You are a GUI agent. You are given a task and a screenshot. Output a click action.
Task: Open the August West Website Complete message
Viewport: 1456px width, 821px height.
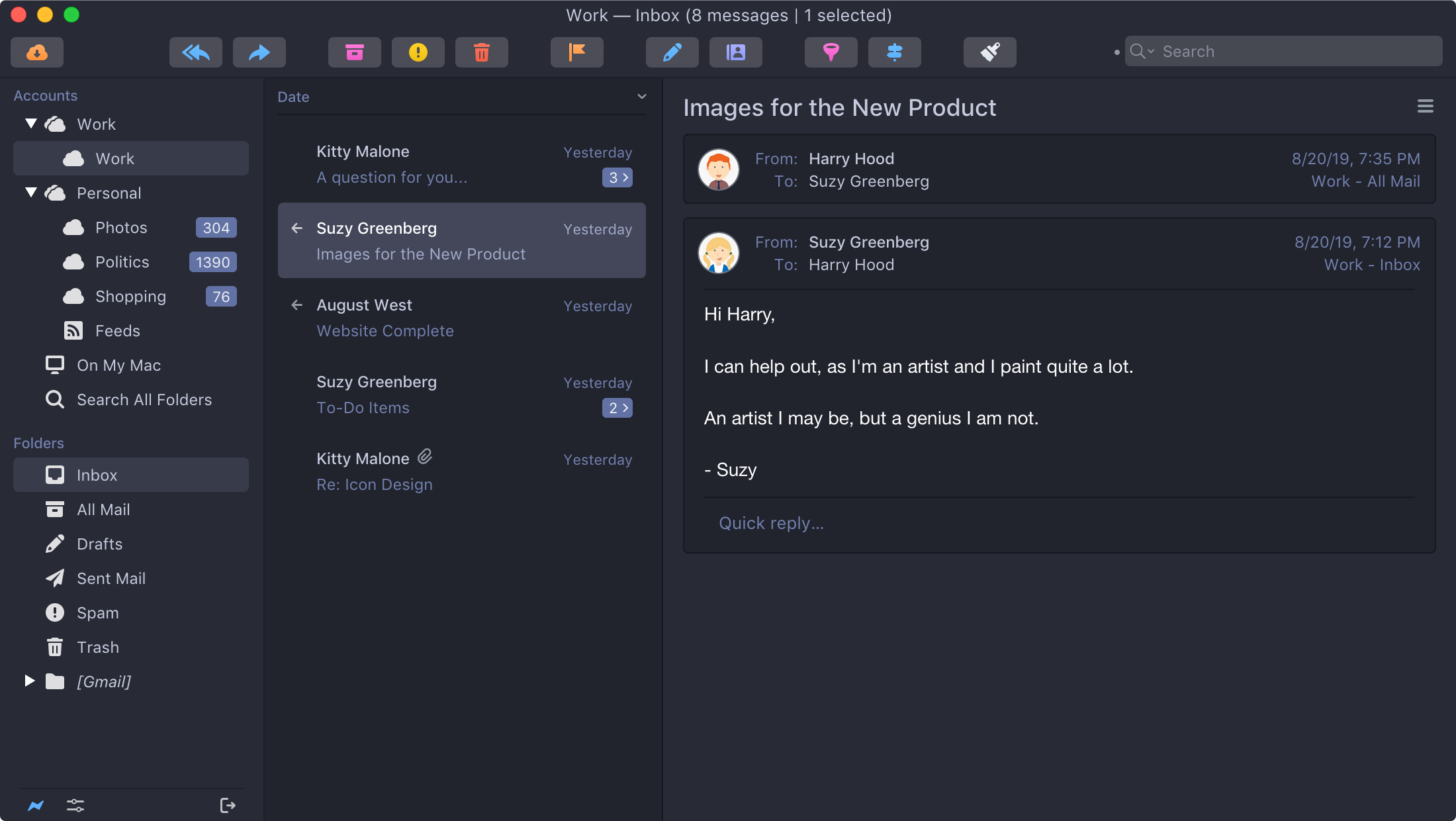point(461,317)
